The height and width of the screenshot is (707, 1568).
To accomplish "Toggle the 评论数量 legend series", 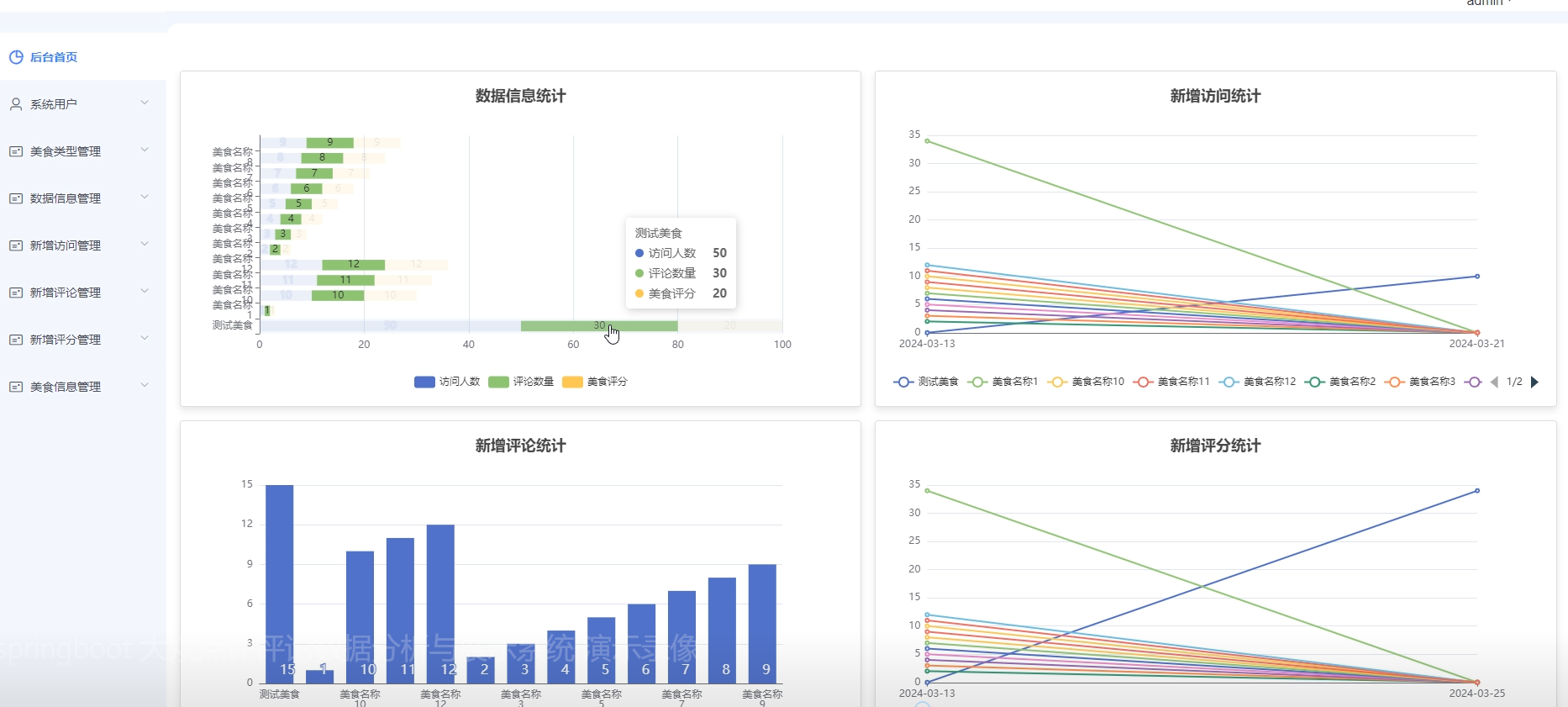I will pos(521,382).
